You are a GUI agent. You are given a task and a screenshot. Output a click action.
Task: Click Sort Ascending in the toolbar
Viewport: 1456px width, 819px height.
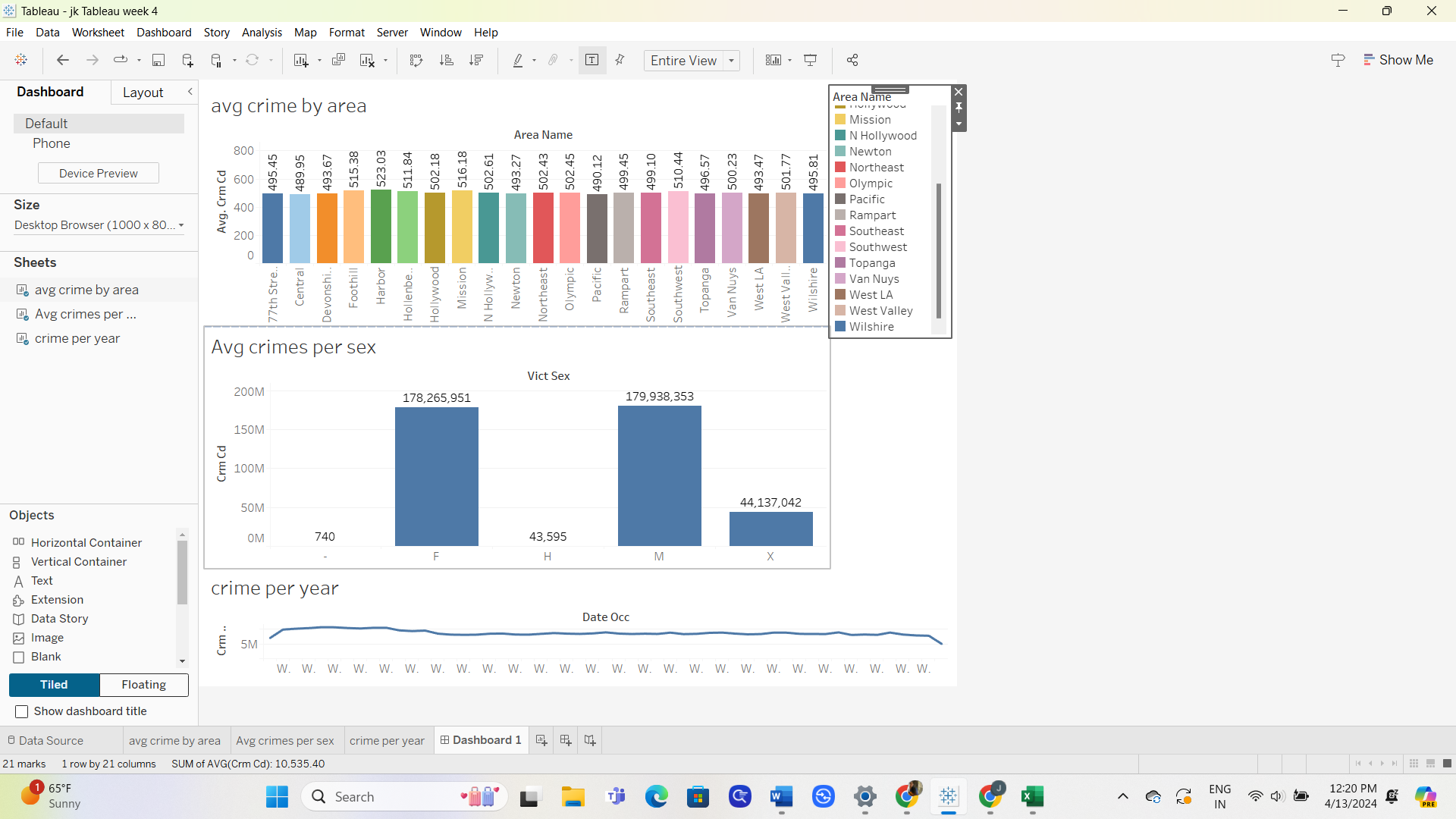click(x=446, y=60)
